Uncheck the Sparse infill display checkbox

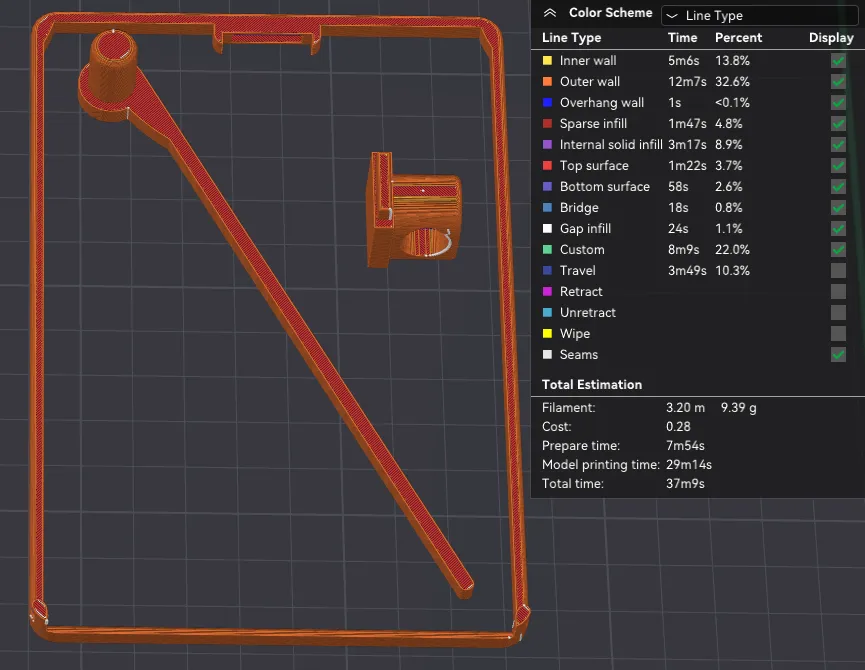coord(838,124)
